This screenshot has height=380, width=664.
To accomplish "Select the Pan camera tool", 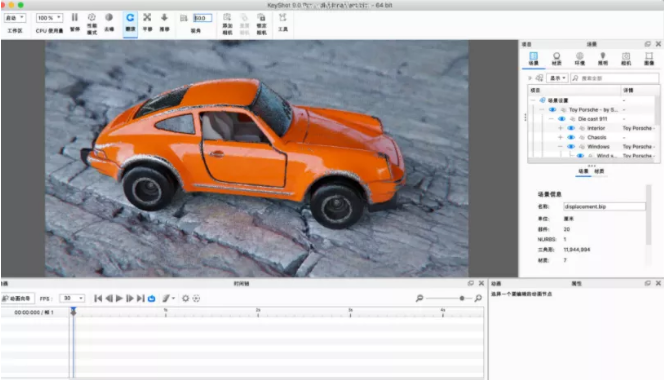I will pyautogui.click(x=147, y=17).
